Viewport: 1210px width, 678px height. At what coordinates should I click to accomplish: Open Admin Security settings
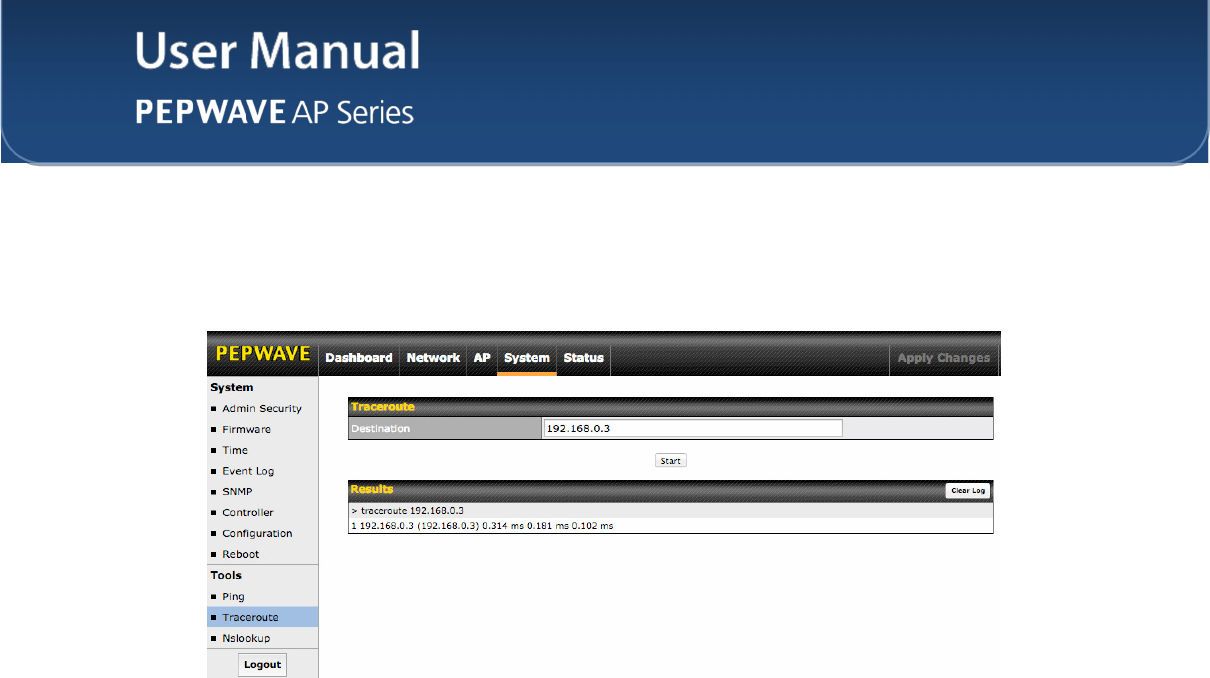262,408
